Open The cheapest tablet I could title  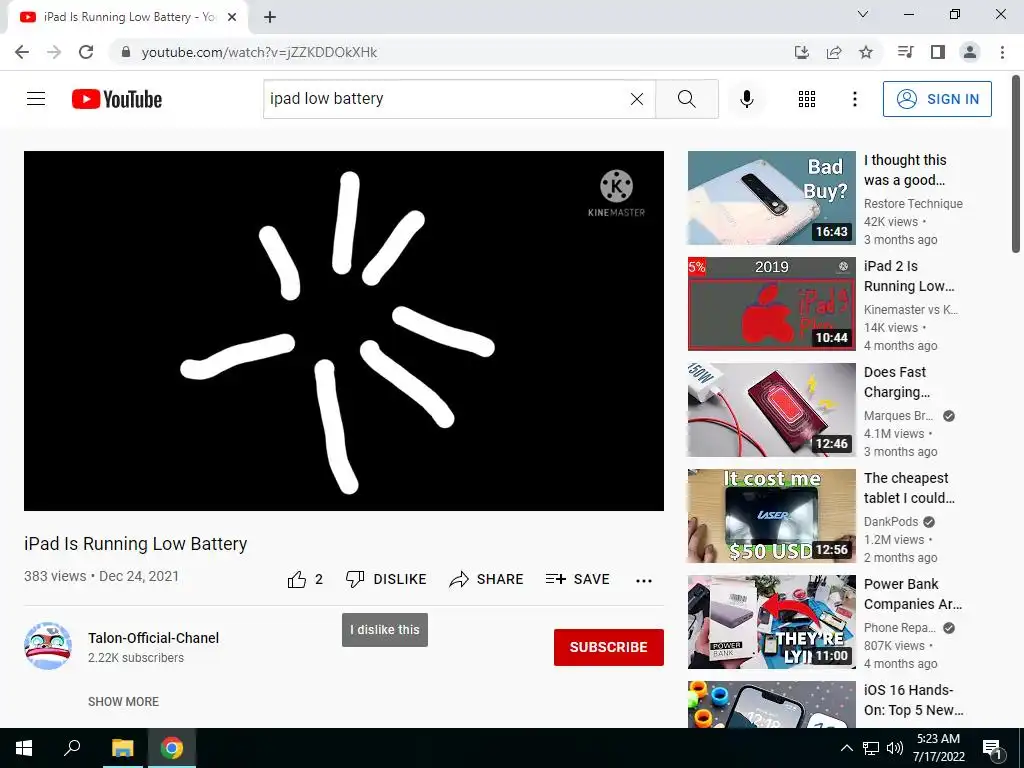pos(909,488)
